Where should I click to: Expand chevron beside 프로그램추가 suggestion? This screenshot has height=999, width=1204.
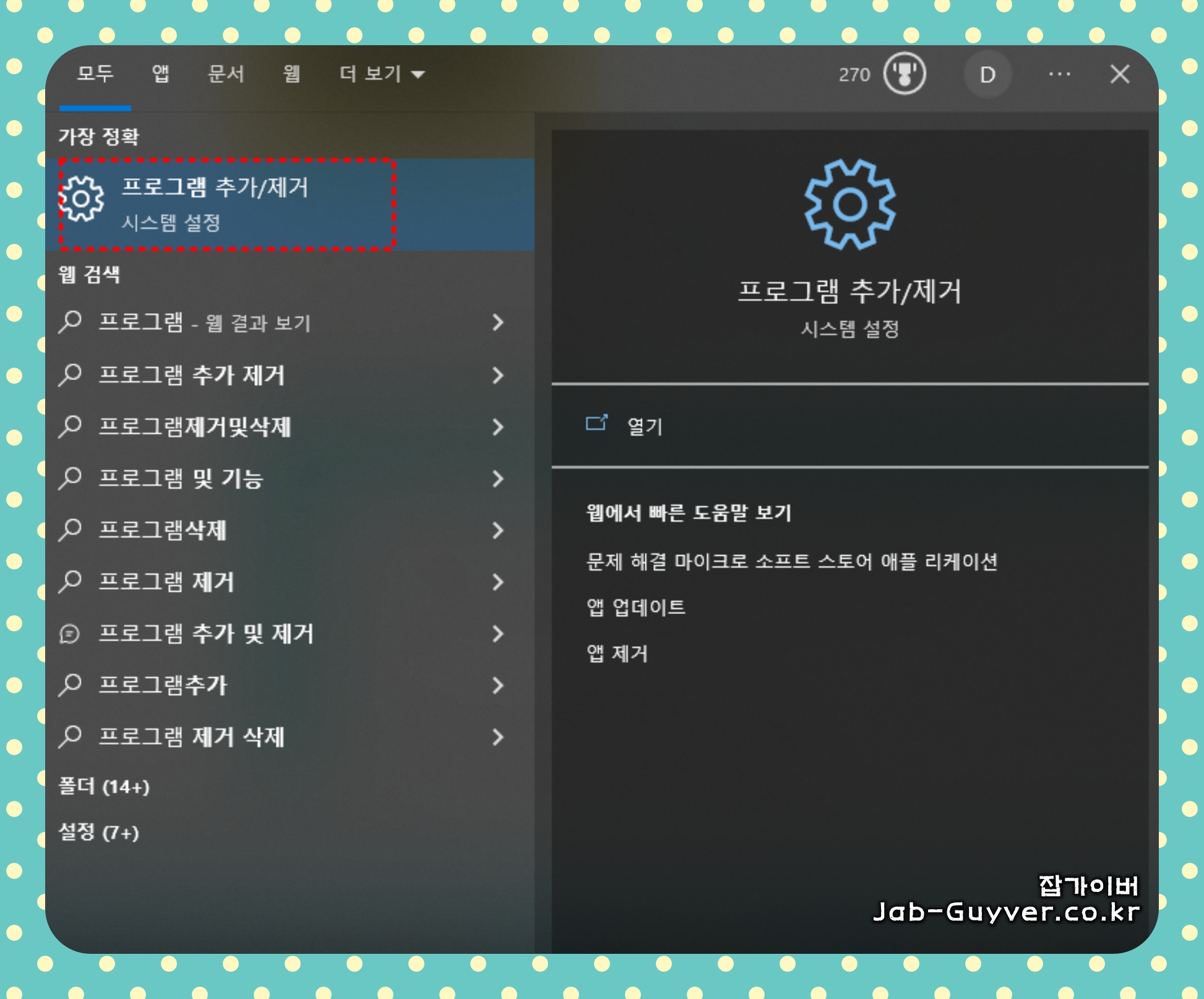click(498, 685)
